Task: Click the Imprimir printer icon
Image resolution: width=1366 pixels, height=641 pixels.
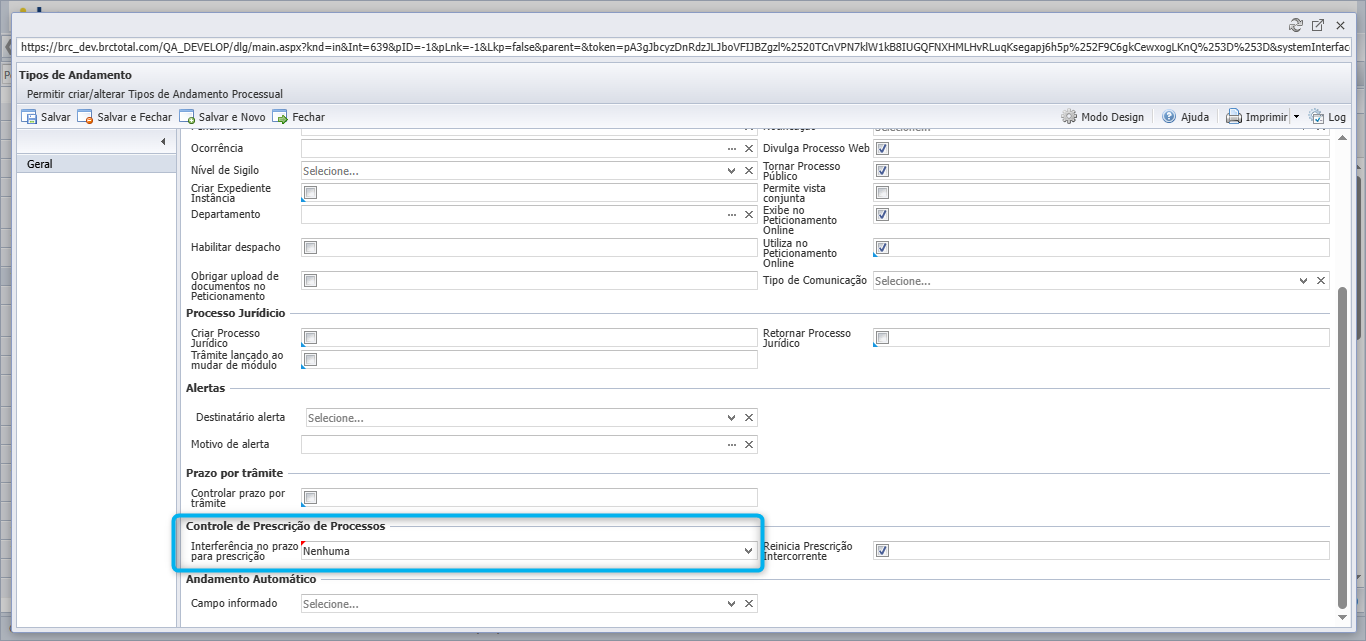Action: (1234, 117)
